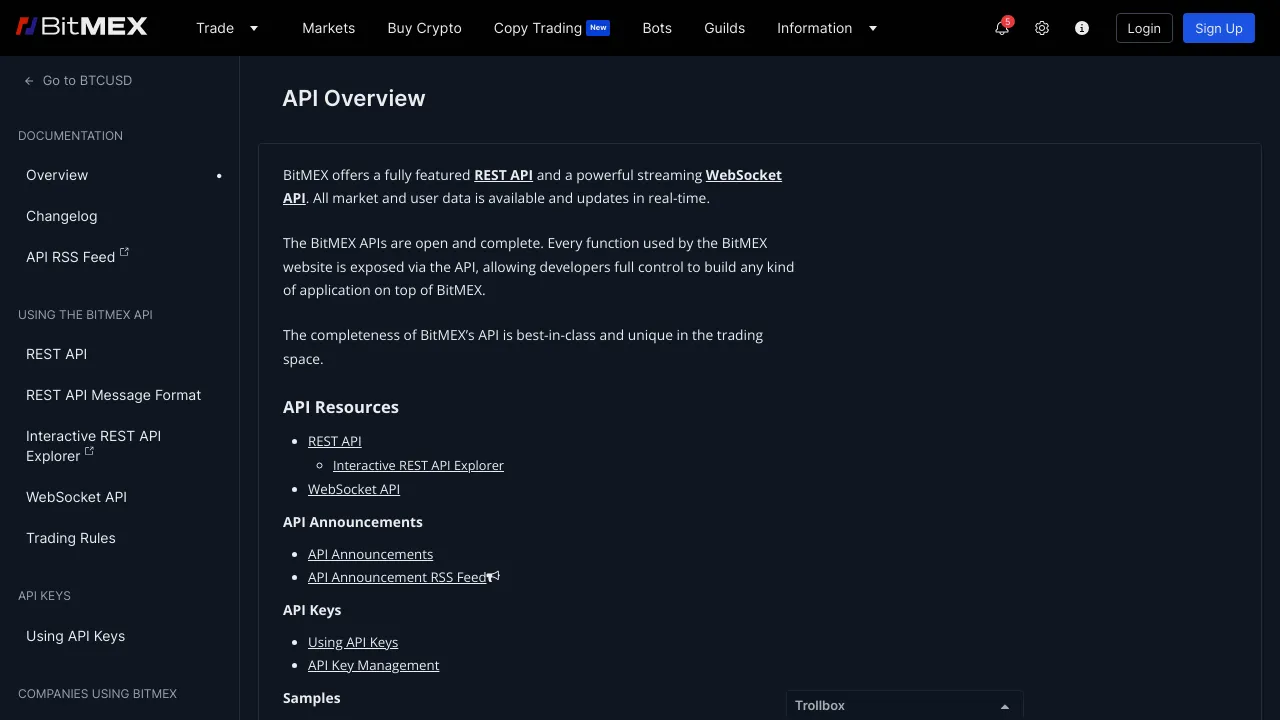Click the external link icon next to API RSS Feed
The image size is (1280, 720).
tap(124, 252)
